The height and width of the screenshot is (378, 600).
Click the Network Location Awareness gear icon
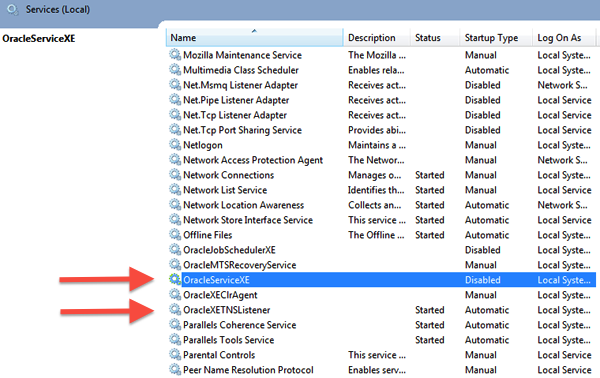pyautogui.click(x=175, y=205)
